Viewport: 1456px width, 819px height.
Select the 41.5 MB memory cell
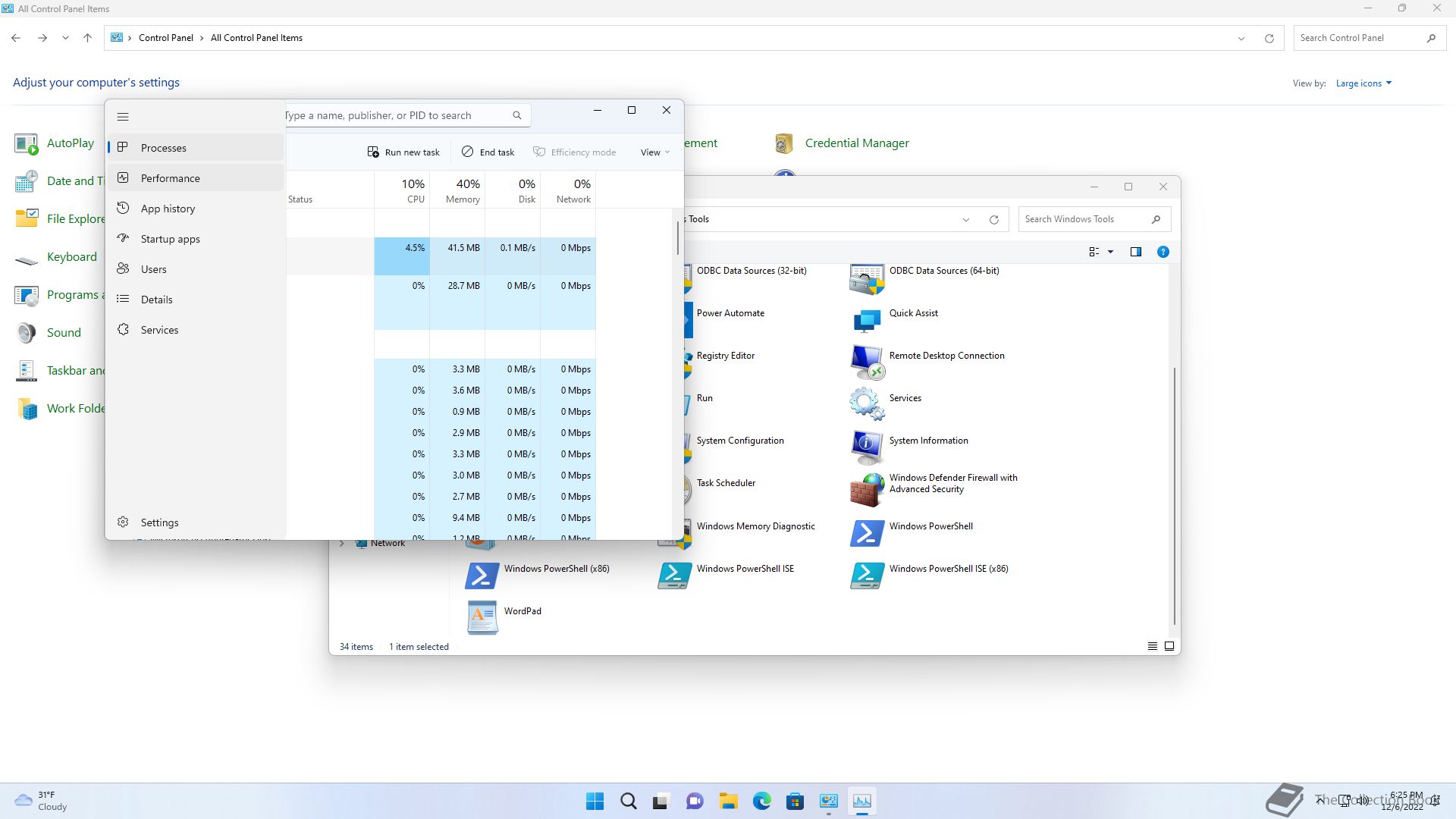coord(457,256)
